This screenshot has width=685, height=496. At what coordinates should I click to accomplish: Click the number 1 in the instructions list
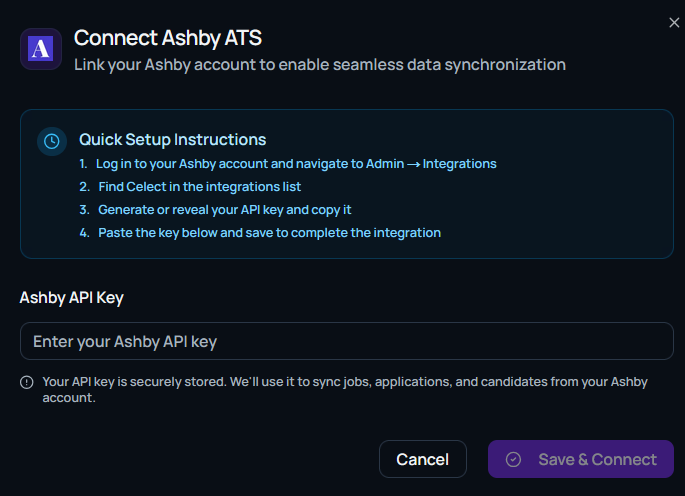(x=83, y=163)
